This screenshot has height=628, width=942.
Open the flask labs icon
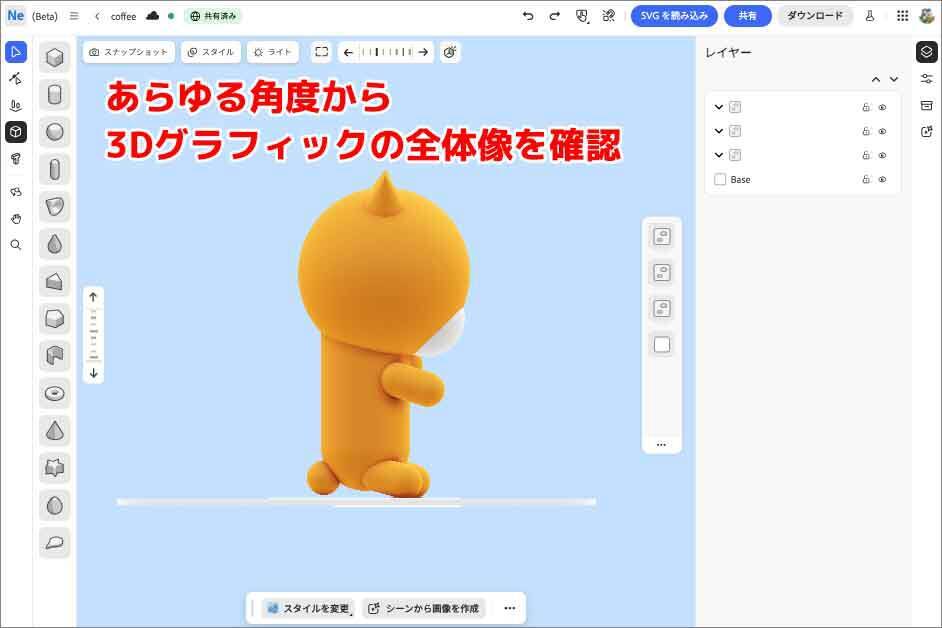(x=870, y=16)
